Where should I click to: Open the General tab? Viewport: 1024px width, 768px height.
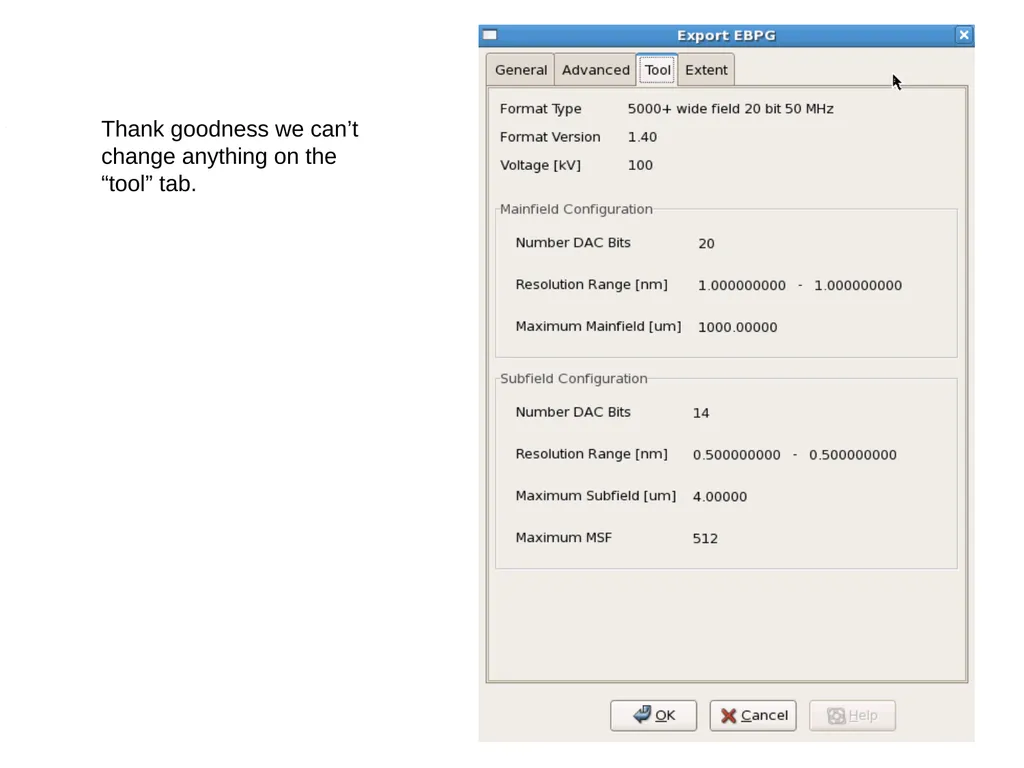pyautogui.click(x=520, y=70)
